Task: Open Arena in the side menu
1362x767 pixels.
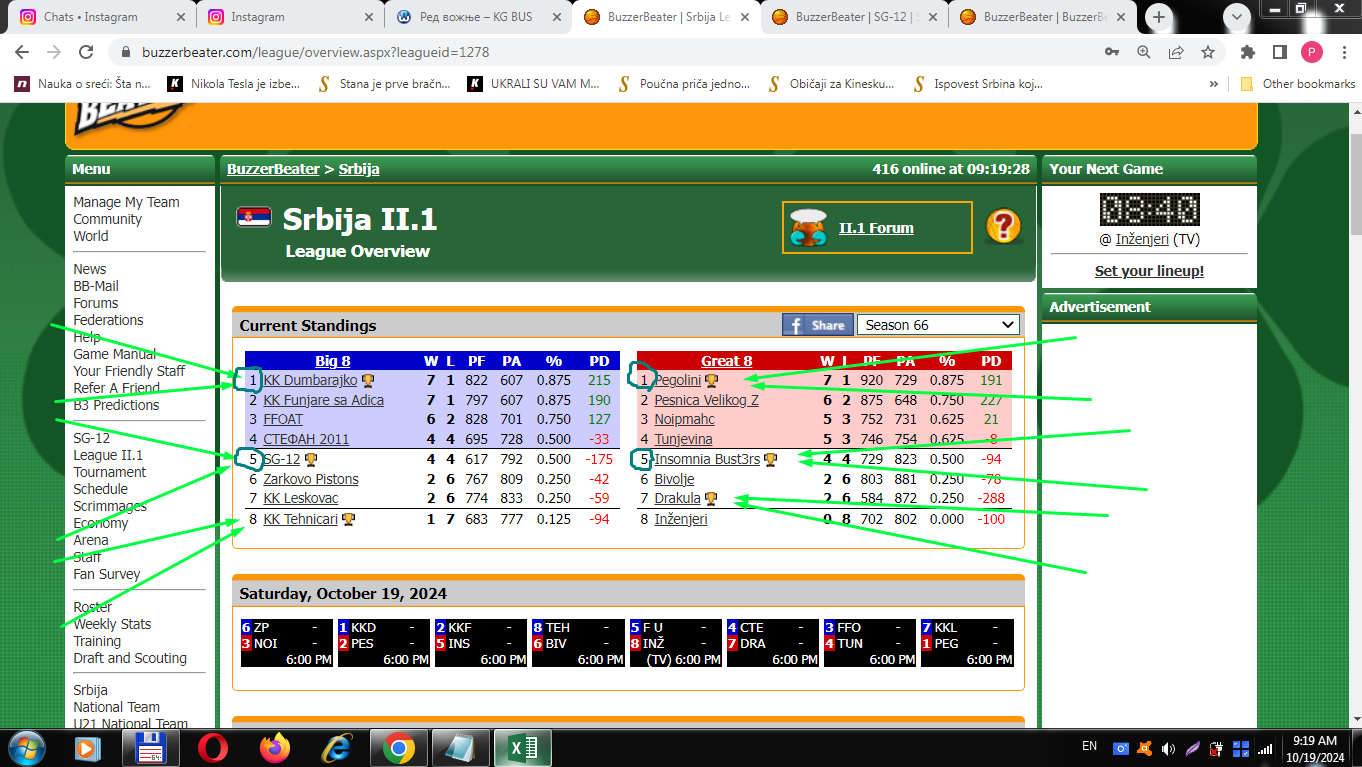Action: click(91, 540)
